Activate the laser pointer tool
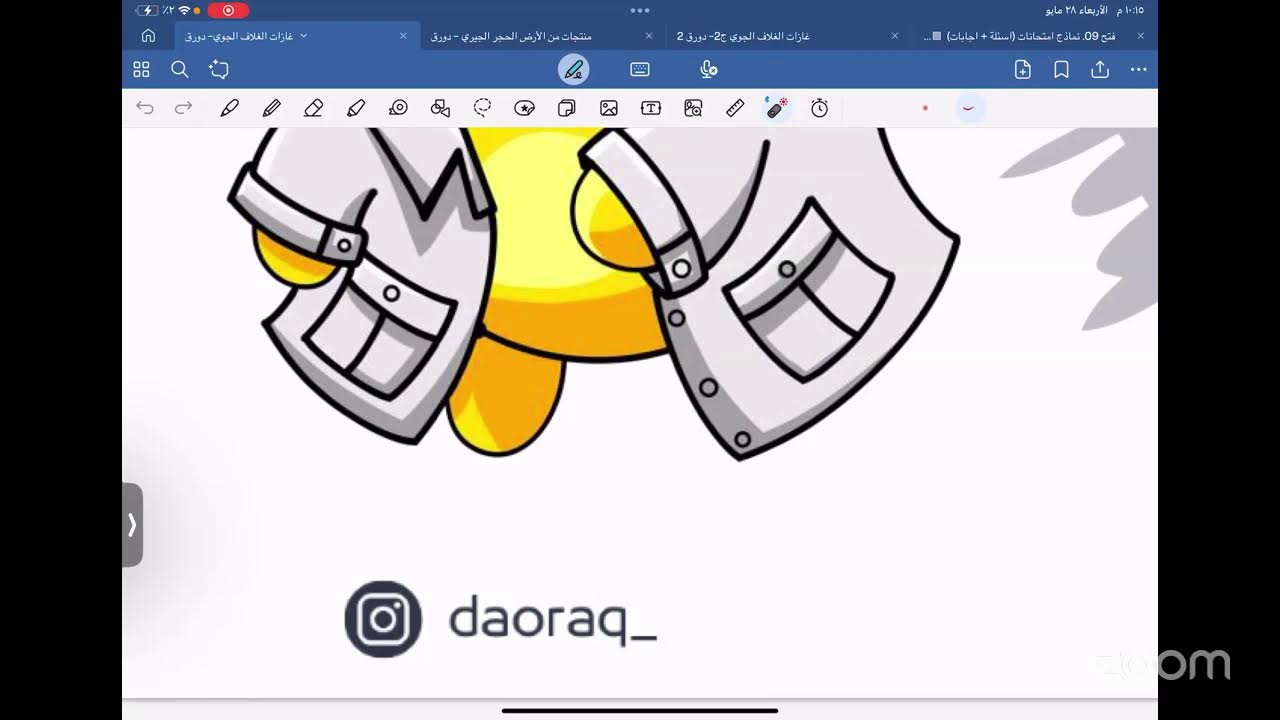The width and height of the screenshot is (1280, 720). click(777, 108)
